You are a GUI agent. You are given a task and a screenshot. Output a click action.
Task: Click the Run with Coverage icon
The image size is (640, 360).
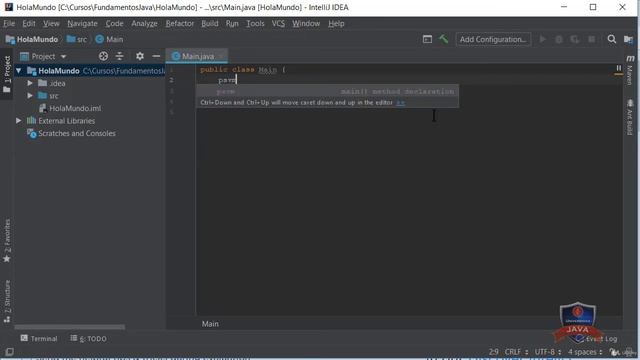(x=575, y=39)
